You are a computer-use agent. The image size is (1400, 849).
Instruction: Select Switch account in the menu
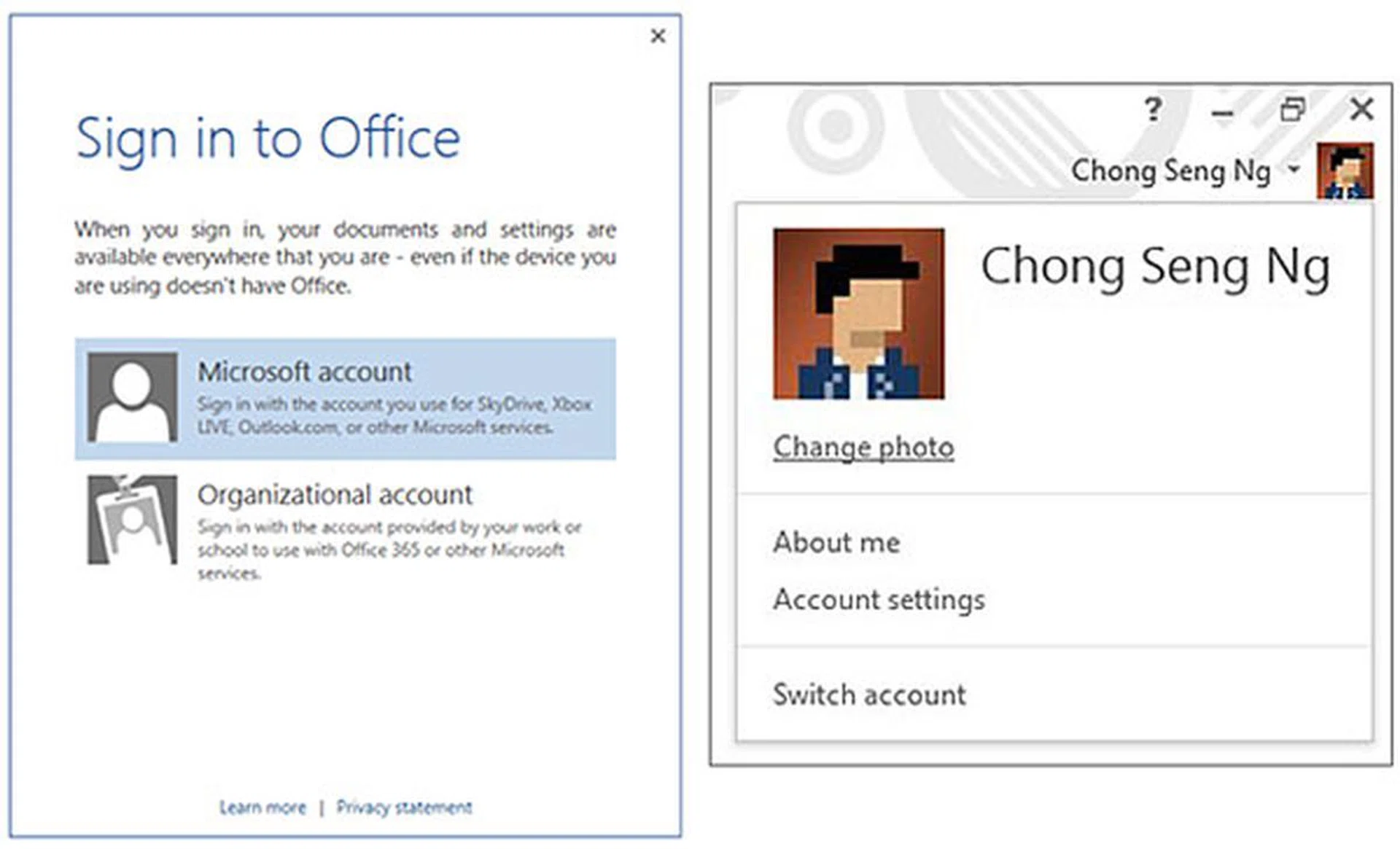tap(869, 695)
